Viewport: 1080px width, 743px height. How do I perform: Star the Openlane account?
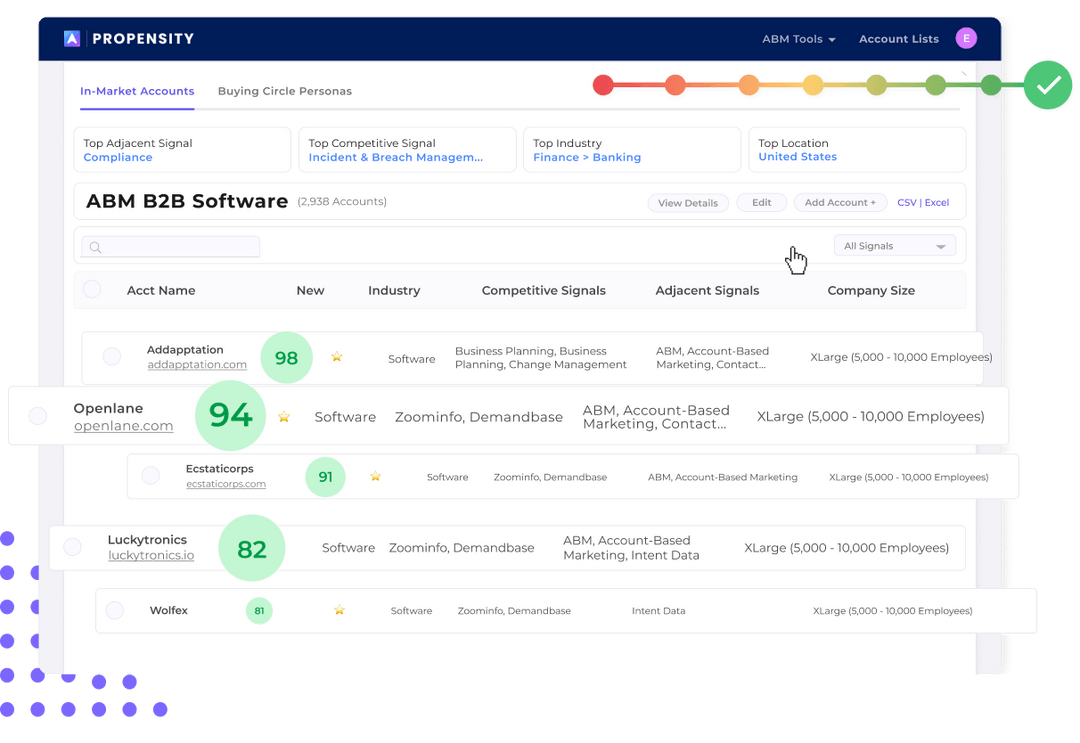coord(284,417)
